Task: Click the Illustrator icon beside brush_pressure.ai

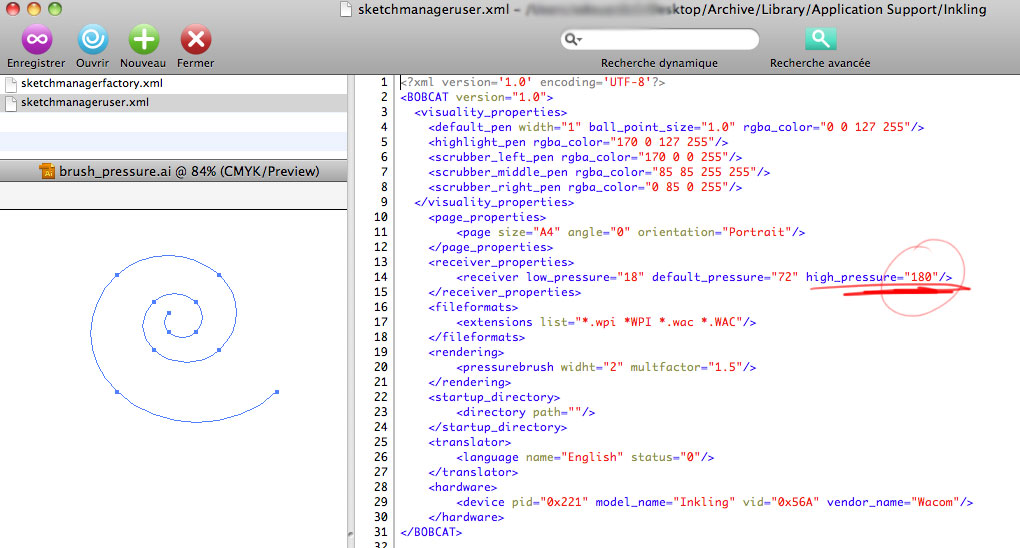Action: (47, 172)
